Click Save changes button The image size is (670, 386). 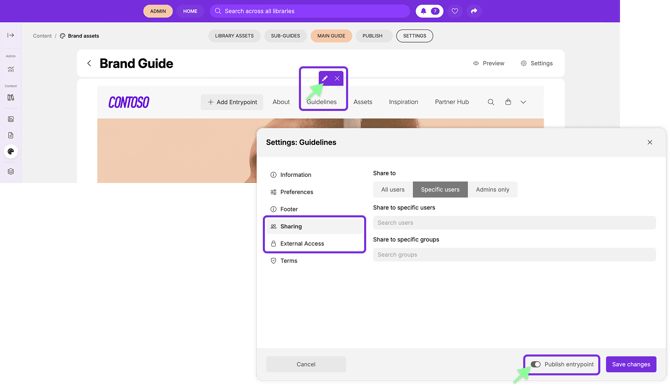click(x=631, y=364)
